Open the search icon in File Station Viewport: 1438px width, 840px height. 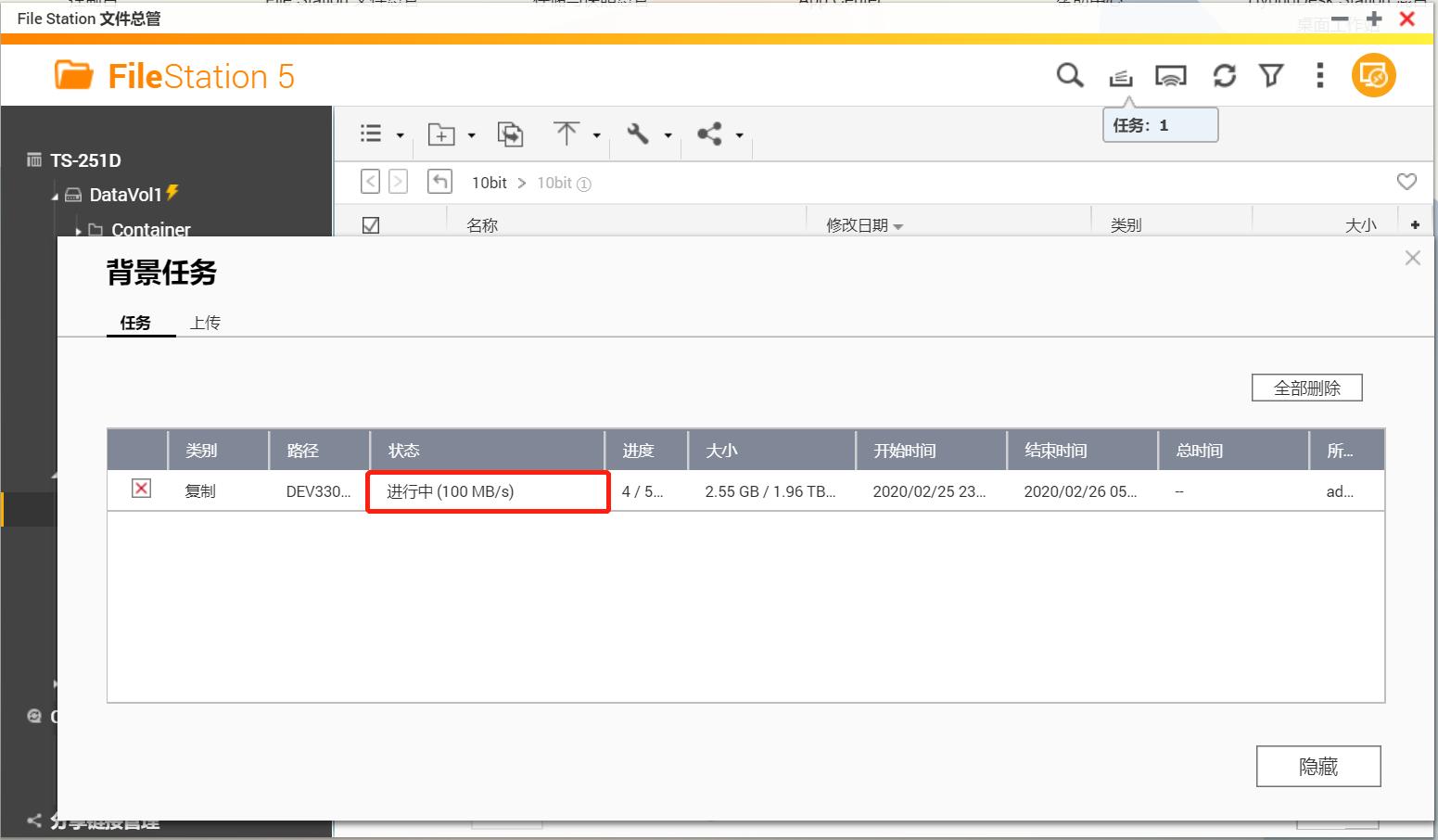click(x=1070, y=76)
